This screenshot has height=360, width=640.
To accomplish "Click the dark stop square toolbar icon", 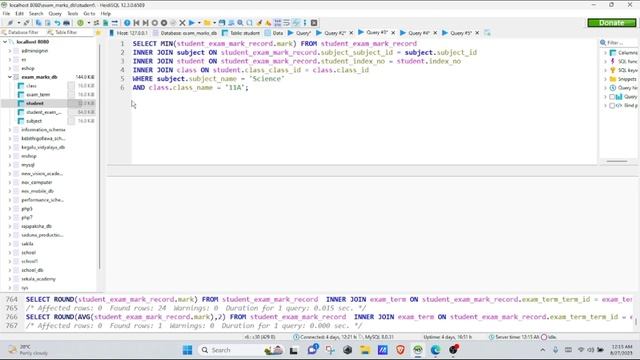I will [314, 23].
